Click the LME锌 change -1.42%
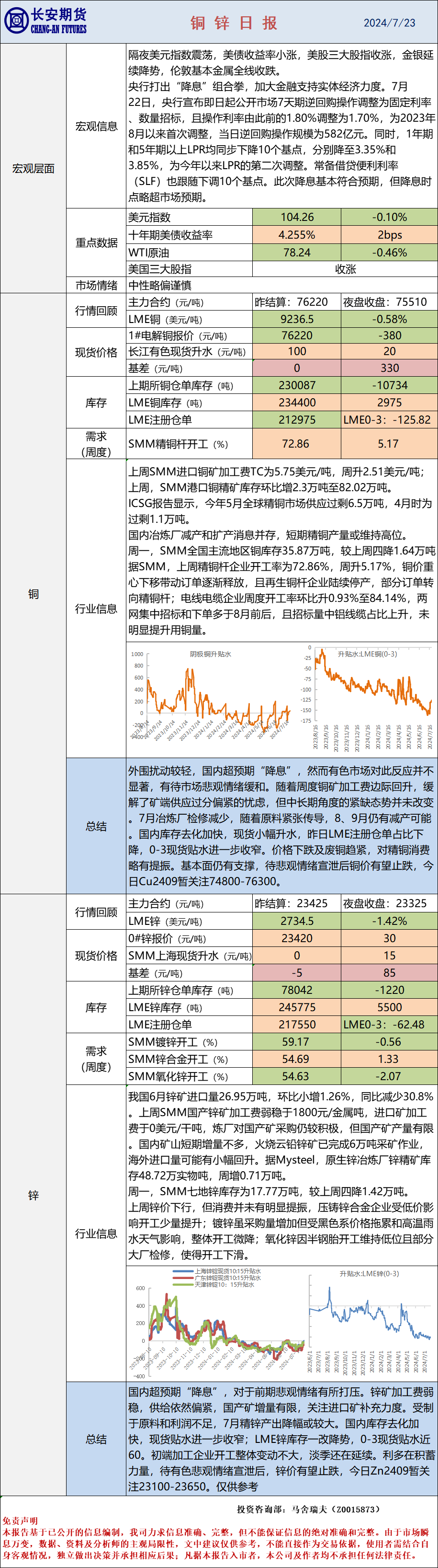 point(389,921)
